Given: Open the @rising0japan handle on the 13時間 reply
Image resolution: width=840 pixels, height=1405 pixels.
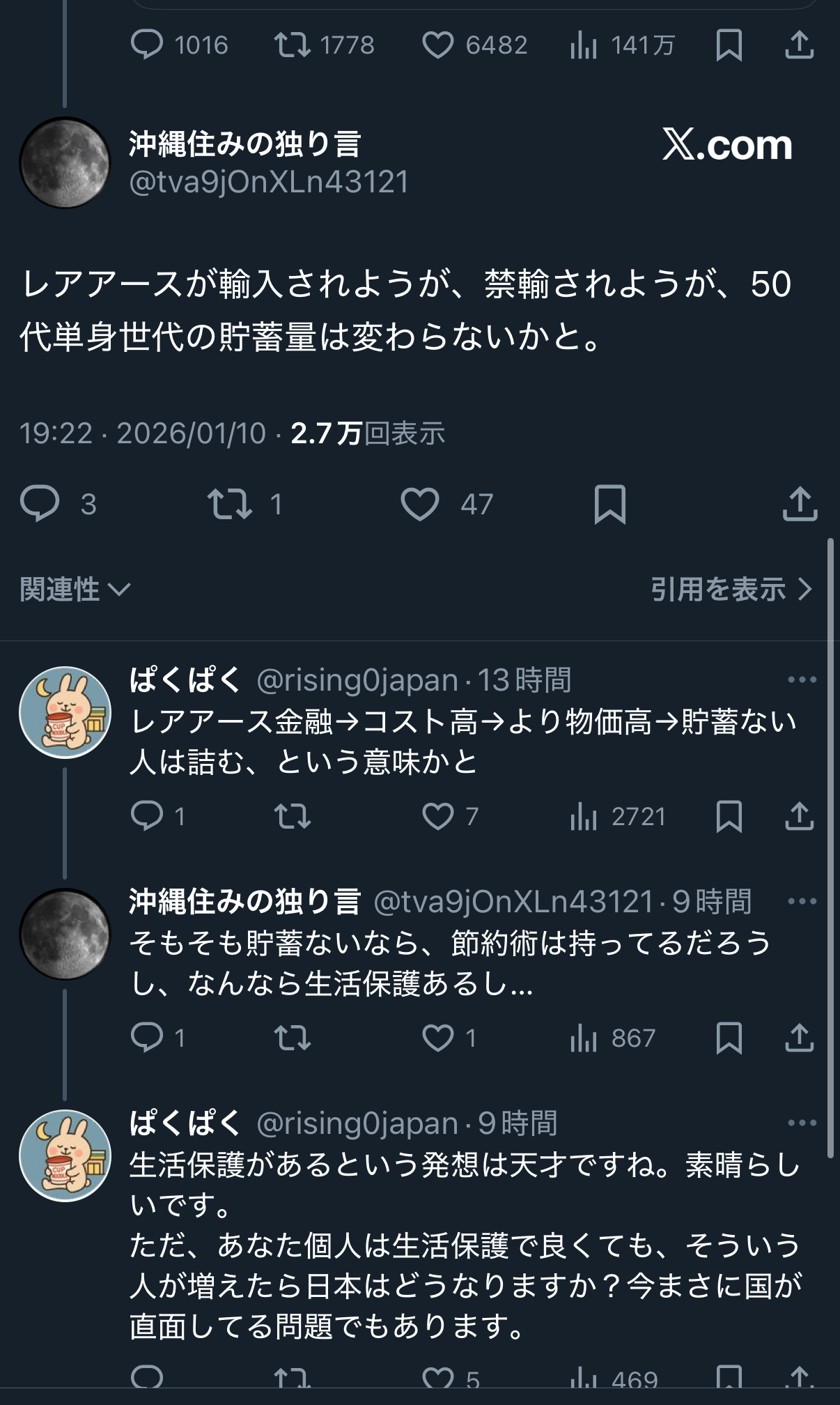Looking at the screenshot, I should [357, 680].
